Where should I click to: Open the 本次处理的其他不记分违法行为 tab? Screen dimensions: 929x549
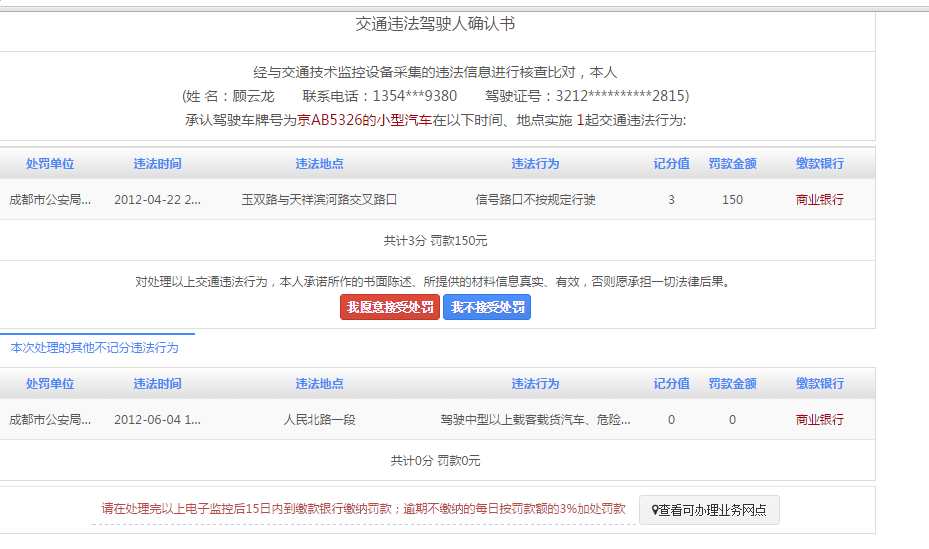click(x=95, y=348)
